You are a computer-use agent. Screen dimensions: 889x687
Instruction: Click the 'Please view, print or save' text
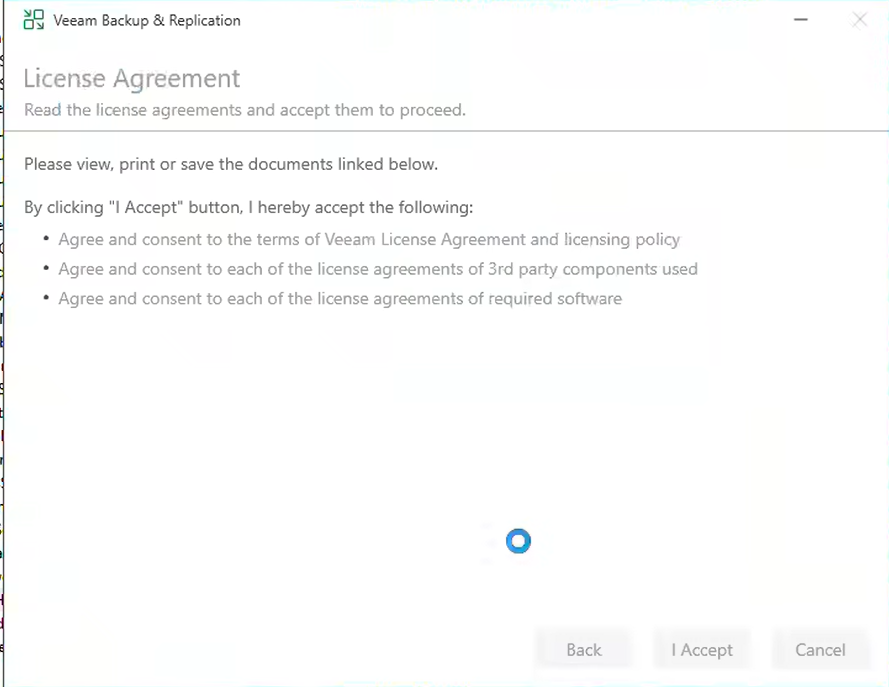pos(231,164)
